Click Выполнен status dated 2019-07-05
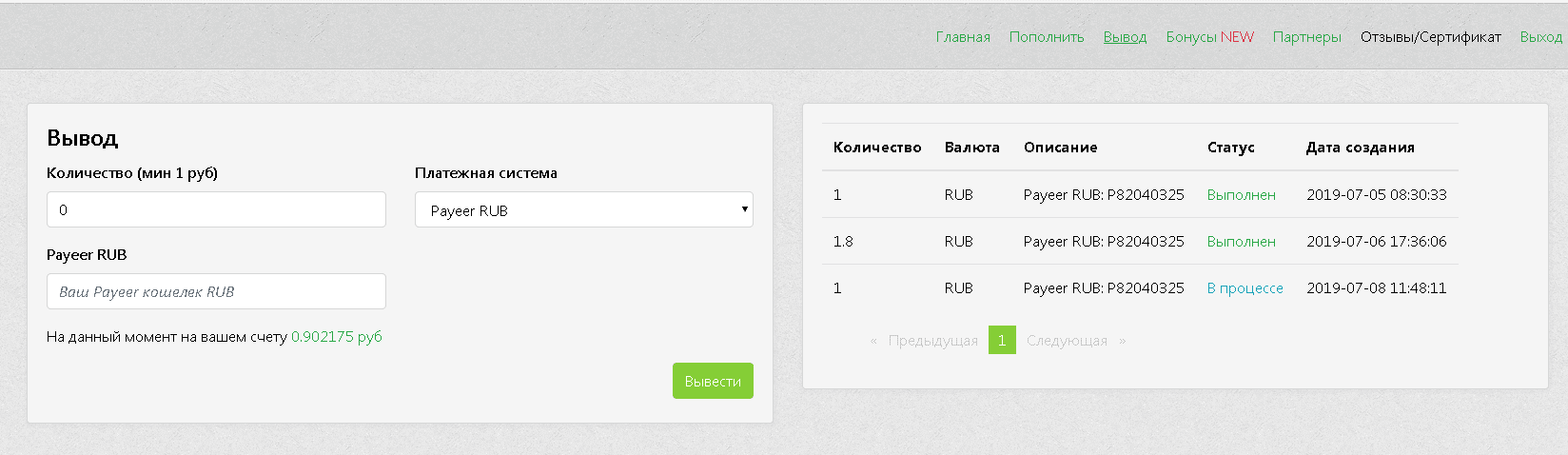The width and height of the screenshot is (1568, 455). click(x=1242, y=195)
